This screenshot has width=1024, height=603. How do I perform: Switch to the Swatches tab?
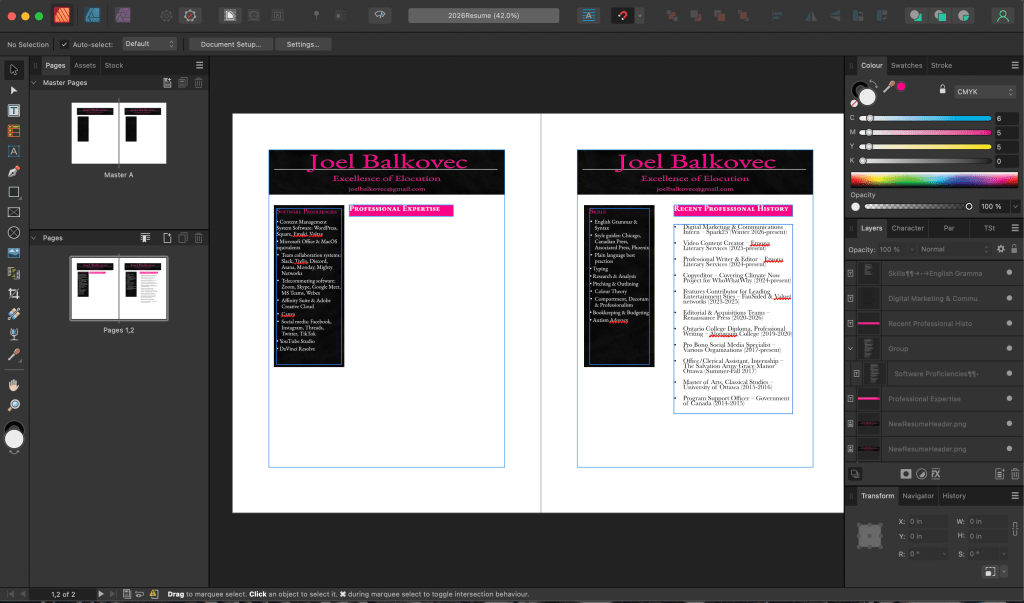906,65
